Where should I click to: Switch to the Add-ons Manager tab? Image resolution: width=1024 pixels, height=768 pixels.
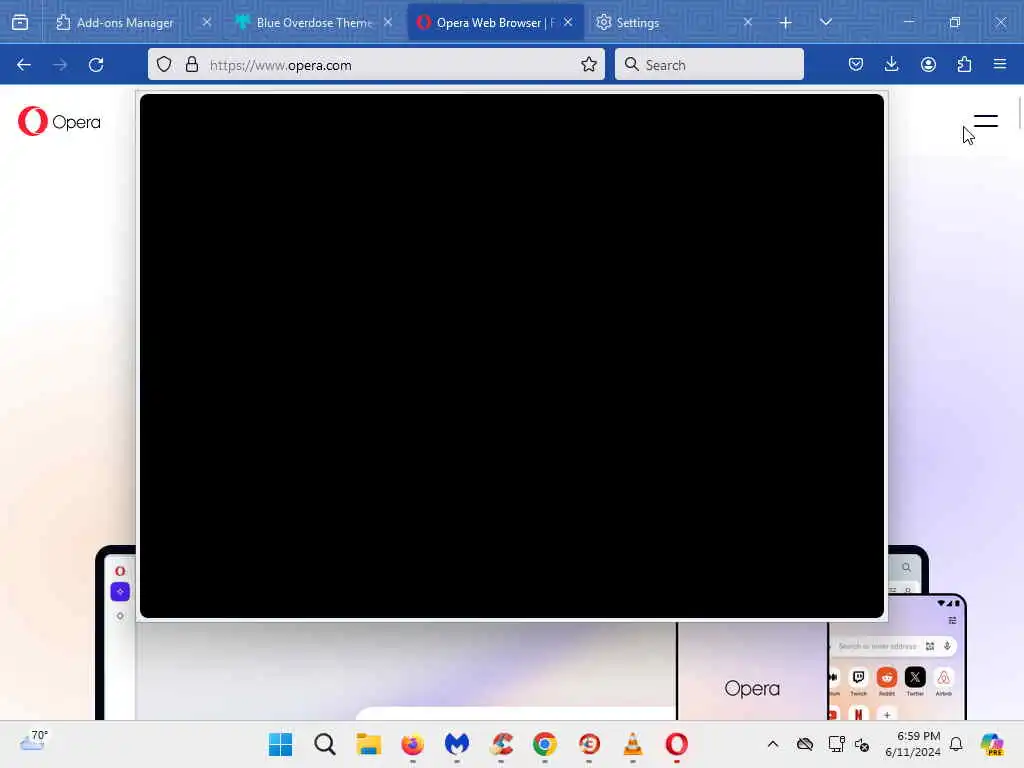tap(125, 23)
